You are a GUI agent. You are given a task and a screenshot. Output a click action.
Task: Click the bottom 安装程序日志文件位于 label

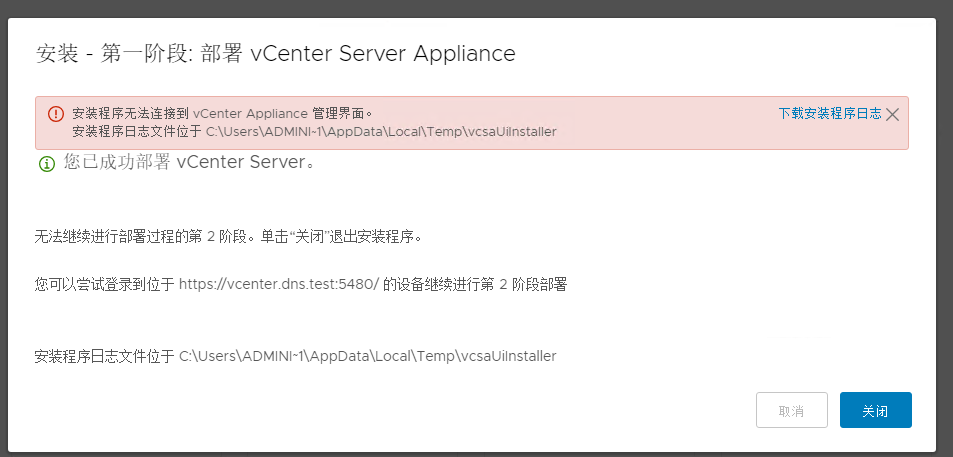[x=104, y=355]
